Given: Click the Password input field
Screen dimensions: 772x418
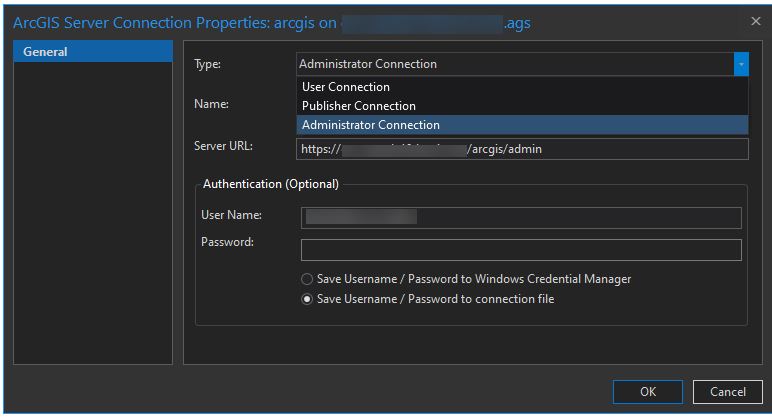Looking at the screenshot, I should [521, 250].
